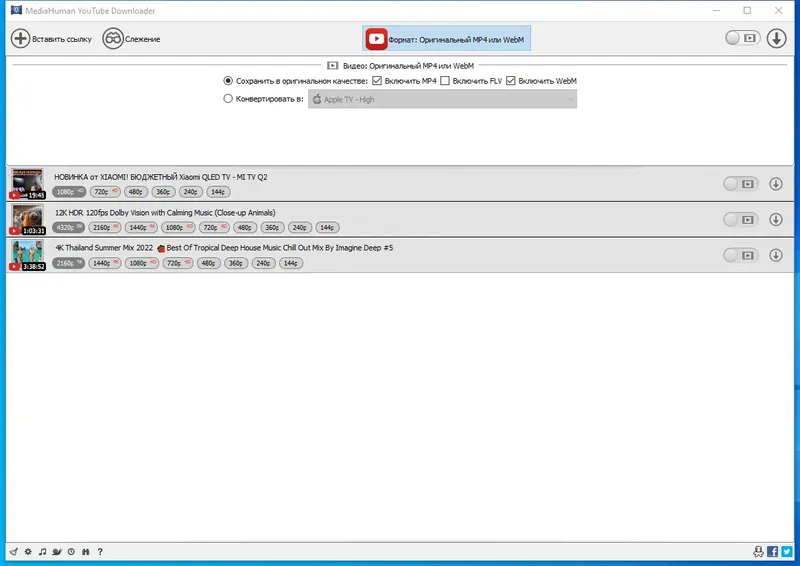Image resolution: width=800 pixels, height=566 pixels.
Task: Open the Формат: Оригинальный MP4 или WebM selector
Action: click(x=446, y=39)
